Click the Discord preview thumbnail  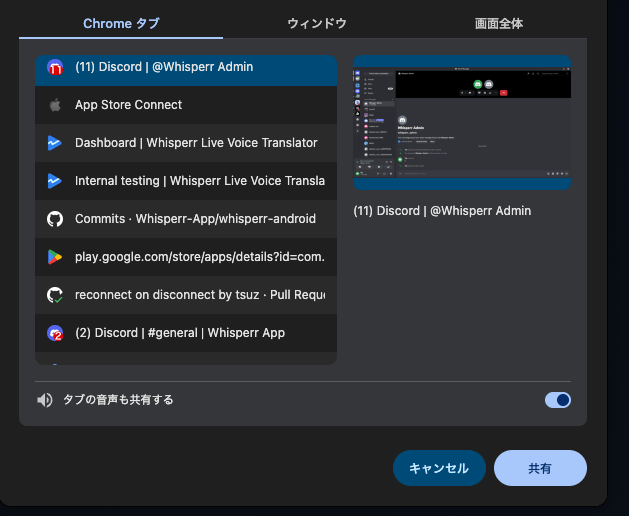click(x=462, y=122)
